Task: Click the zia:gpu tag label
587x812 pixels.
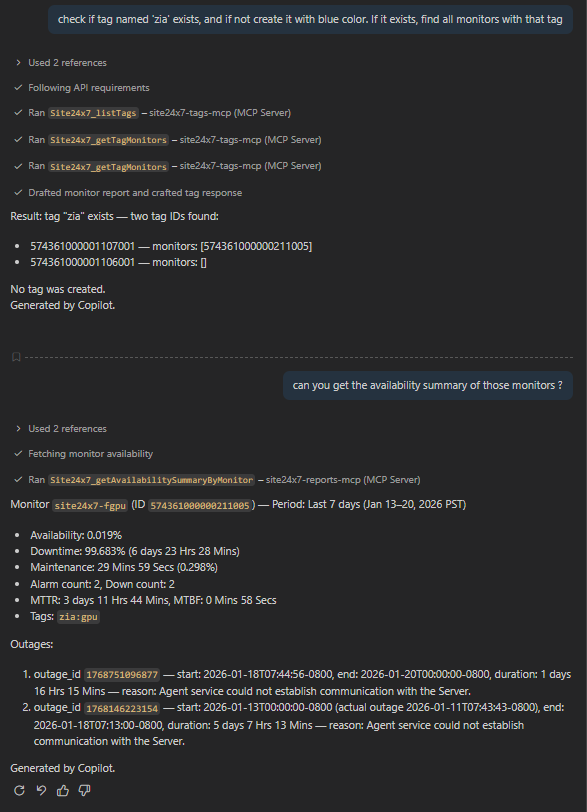Action: point(78,617)
